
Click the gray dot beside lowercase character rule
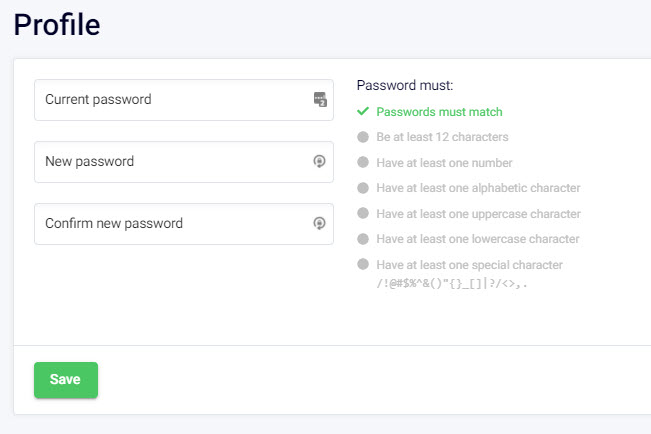pyautogui.click(x=363, y=239)
